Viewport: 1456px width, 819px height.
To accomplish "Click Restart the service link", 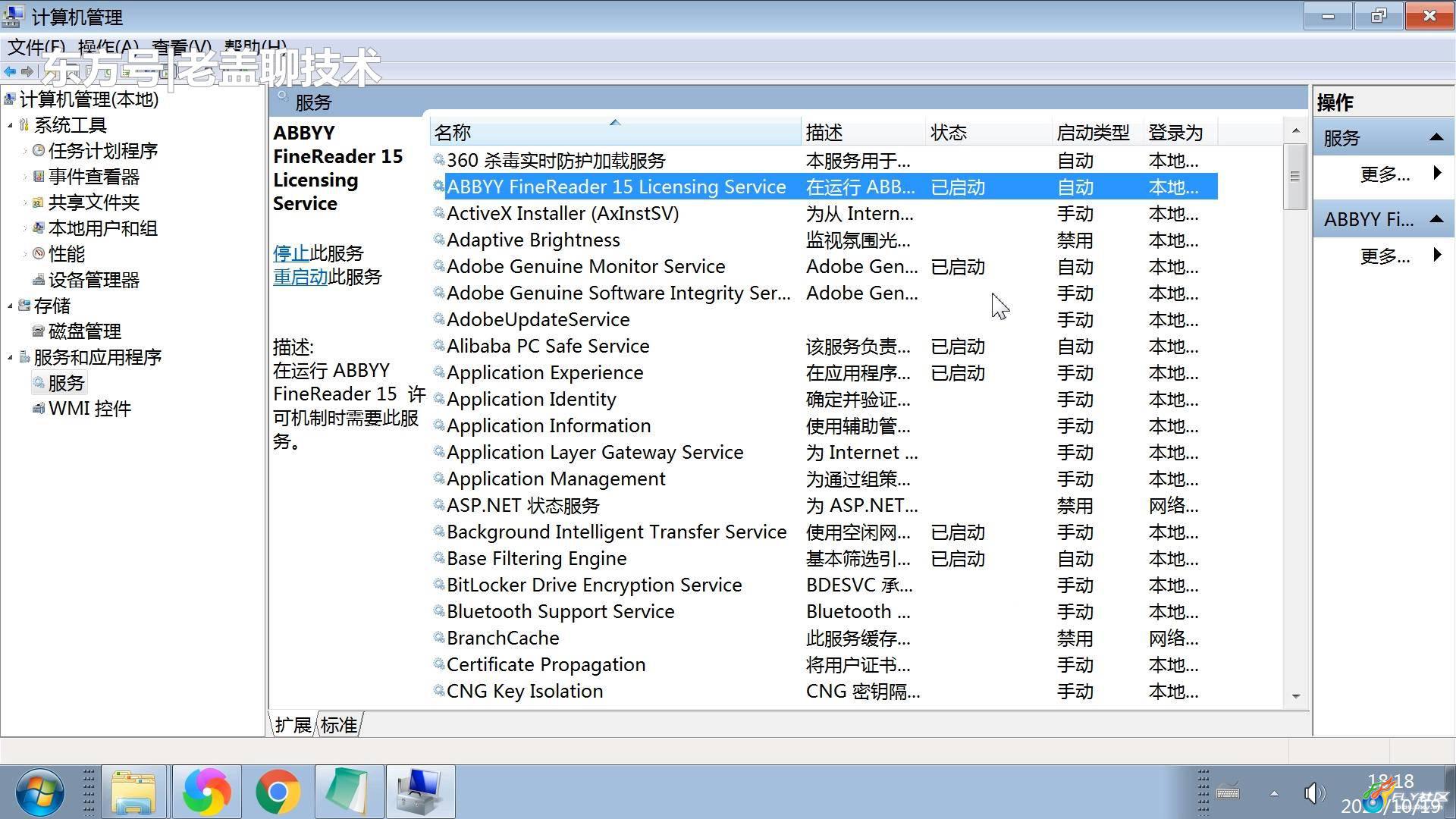I will pos(300,277).
